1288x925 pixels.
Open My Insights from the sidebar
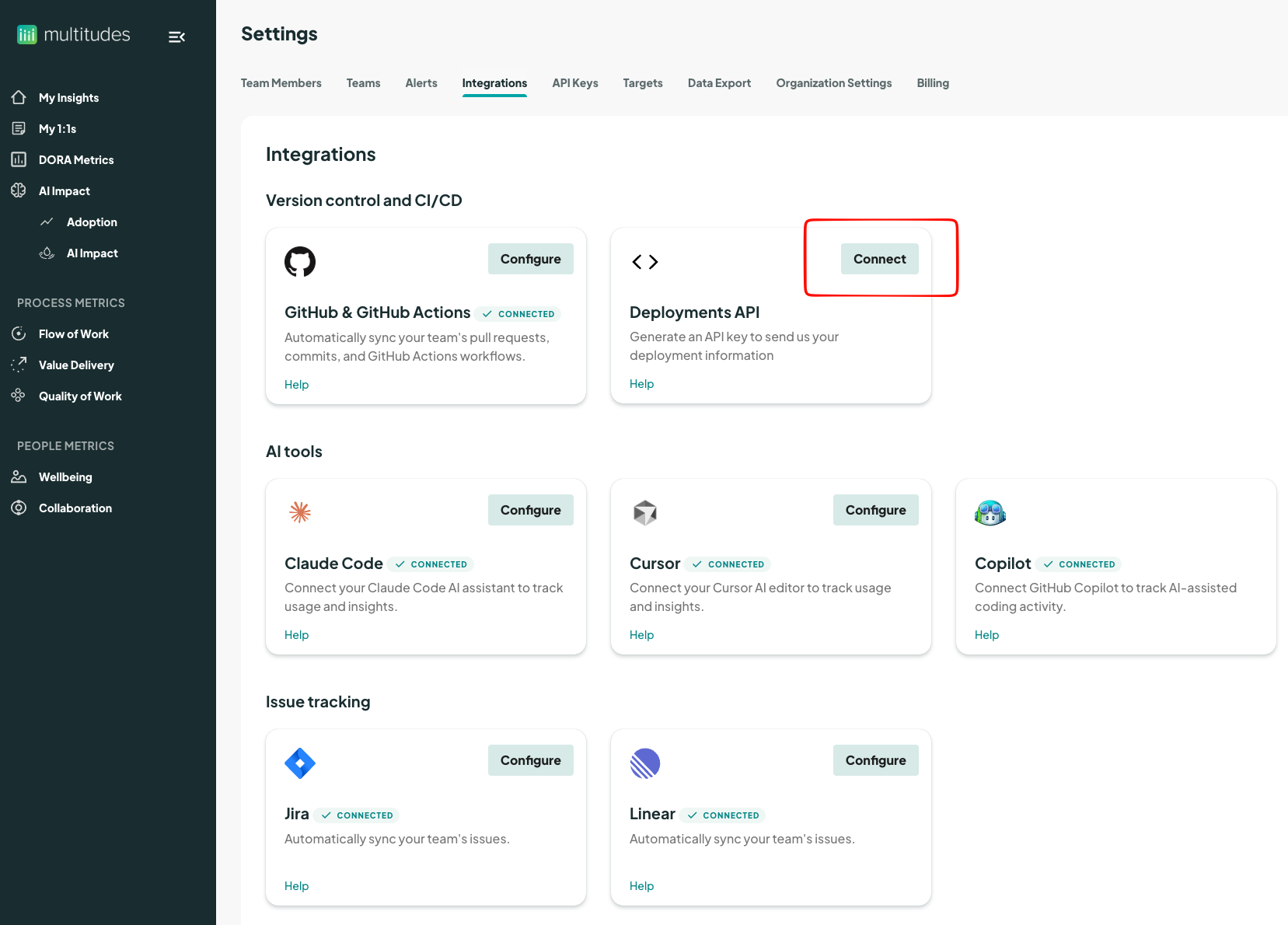coord(68,98)
